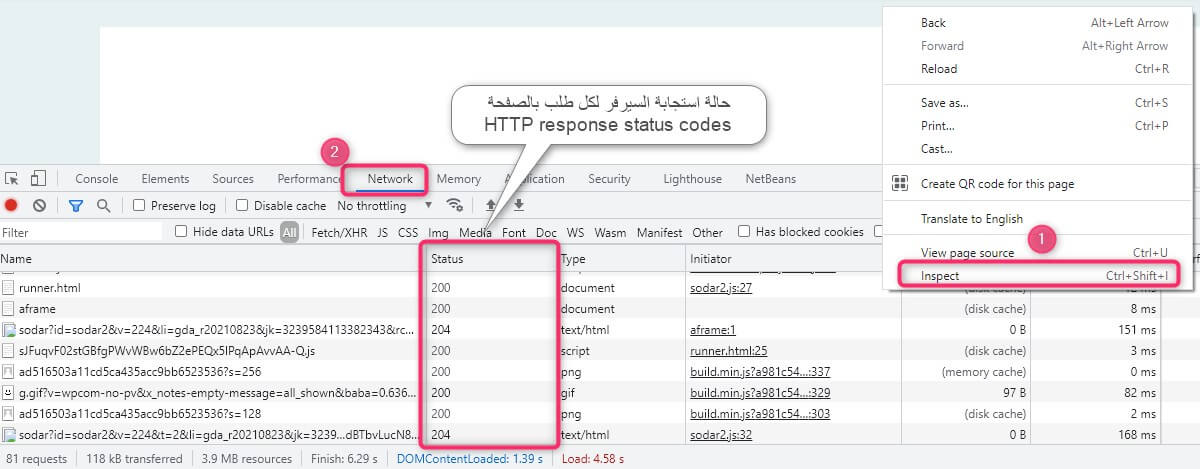Toggle the filter funnel icon
Viewport: 1200px width, 469px height.
click(x=76, y=206)
